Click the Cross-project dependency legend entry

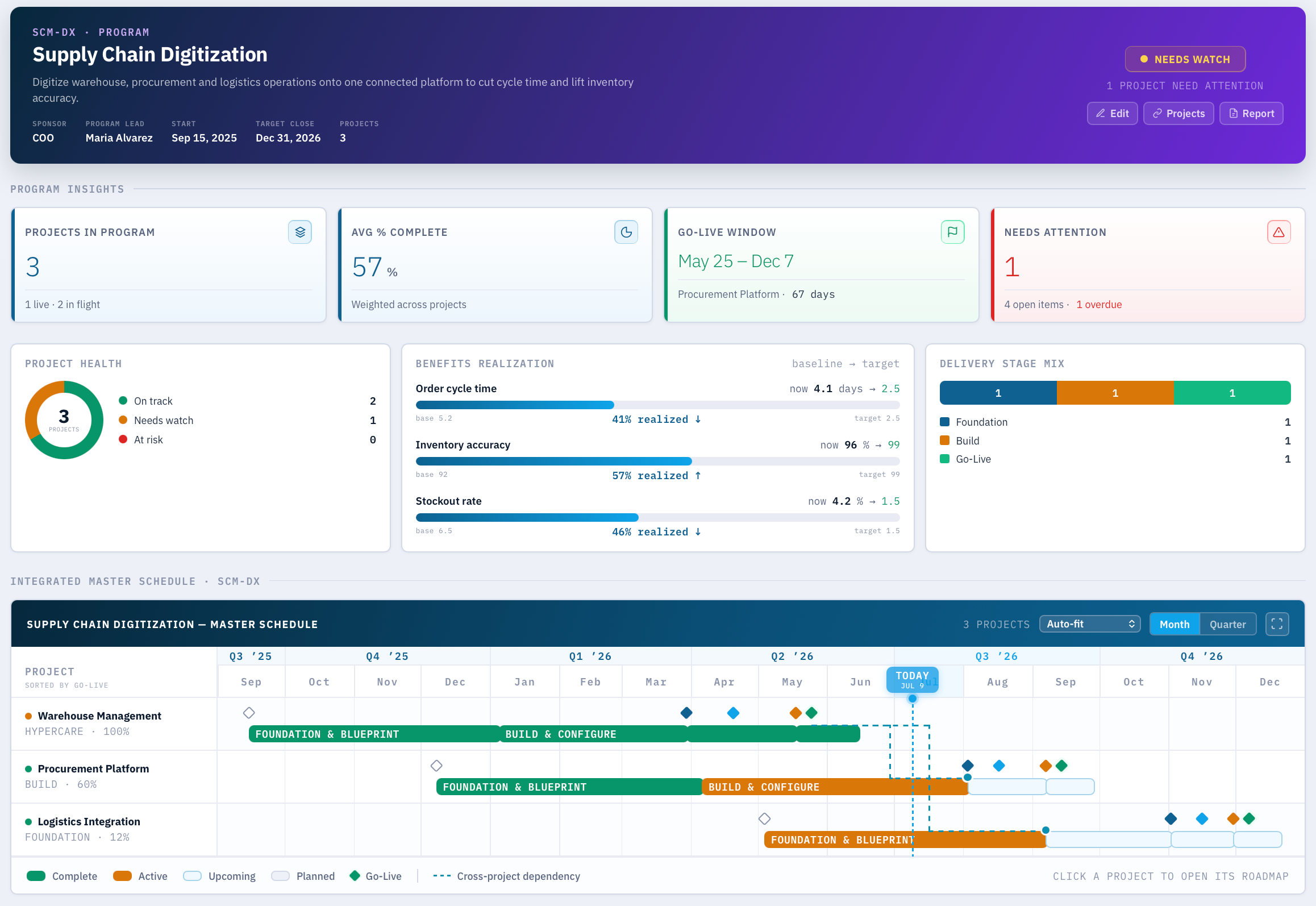pyautogui.click(x=506, y=876)
